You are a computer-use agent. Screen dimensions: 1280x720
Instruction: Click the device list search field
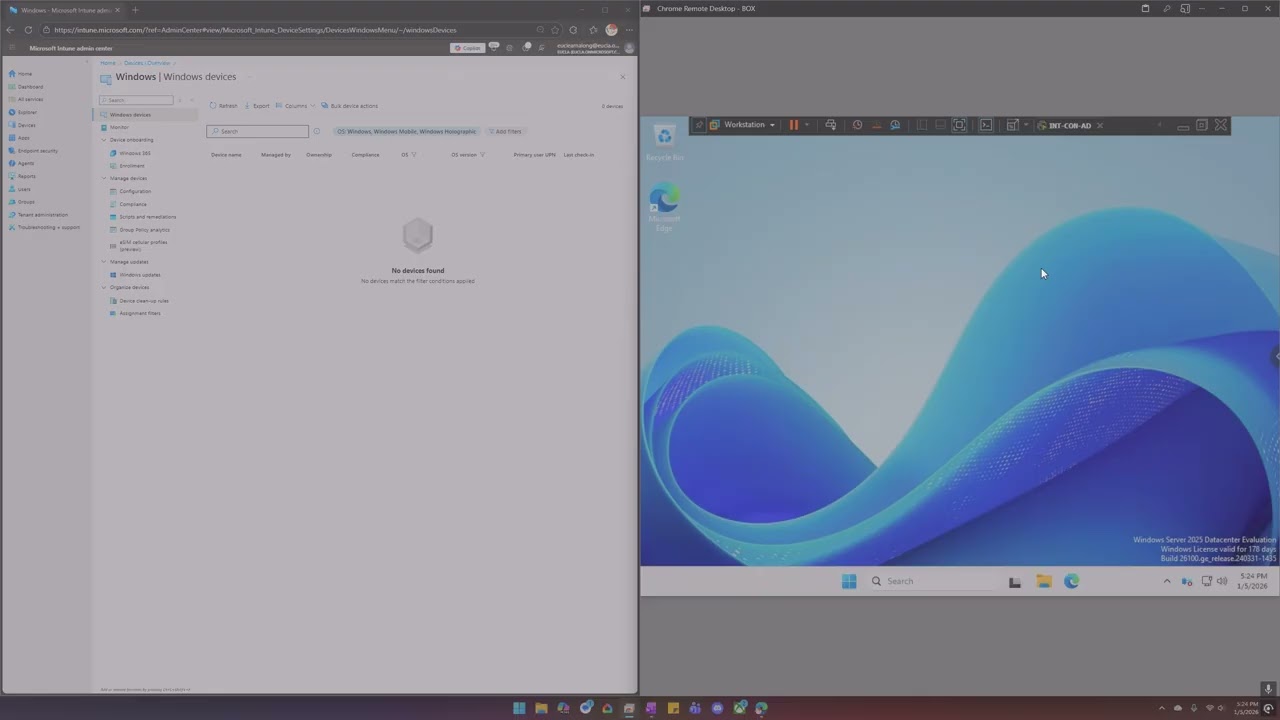[258, 131]
